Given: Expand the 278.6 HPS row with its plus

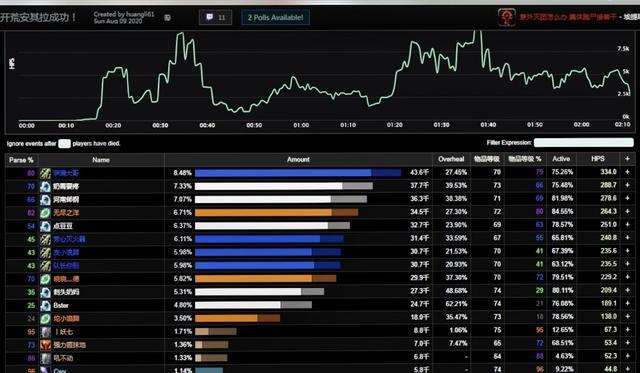Looking at the screenshot, I should (627, 198).
